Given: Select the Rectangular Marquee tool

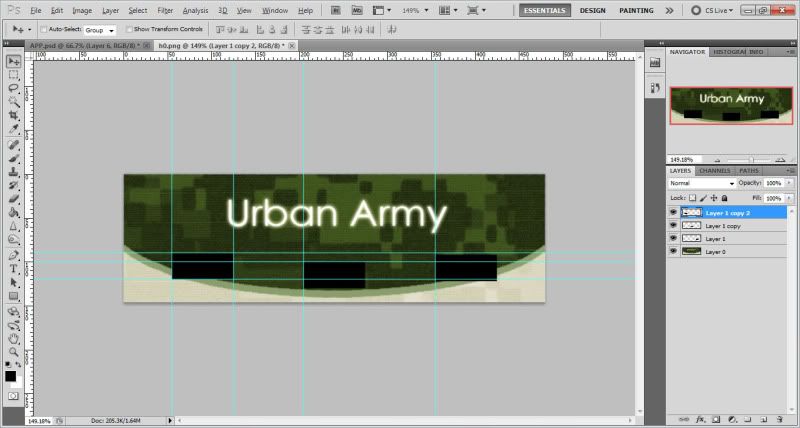Looking at the screenshot, I should tap(14, 74).
